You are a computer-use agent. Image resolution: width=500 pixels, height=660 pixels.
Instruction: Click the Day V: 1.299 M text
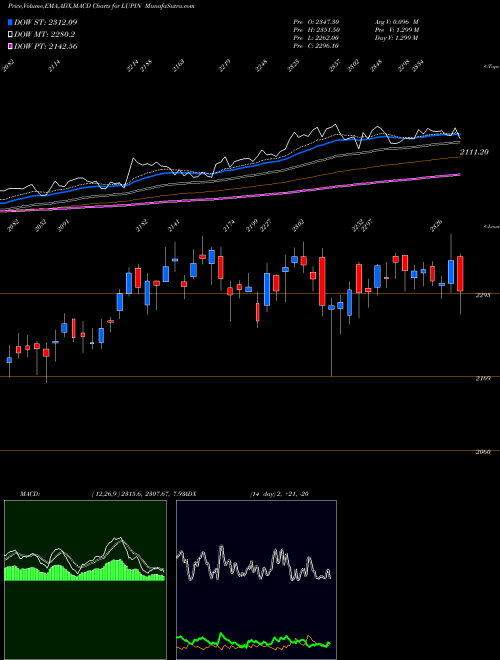[396, 38]
